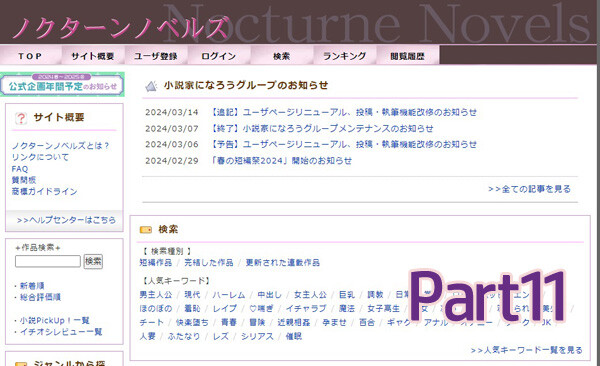Select the シリアス keyword
Image resolution: width=600 pixels, height=366 pixels.
[x=257, y=336]
